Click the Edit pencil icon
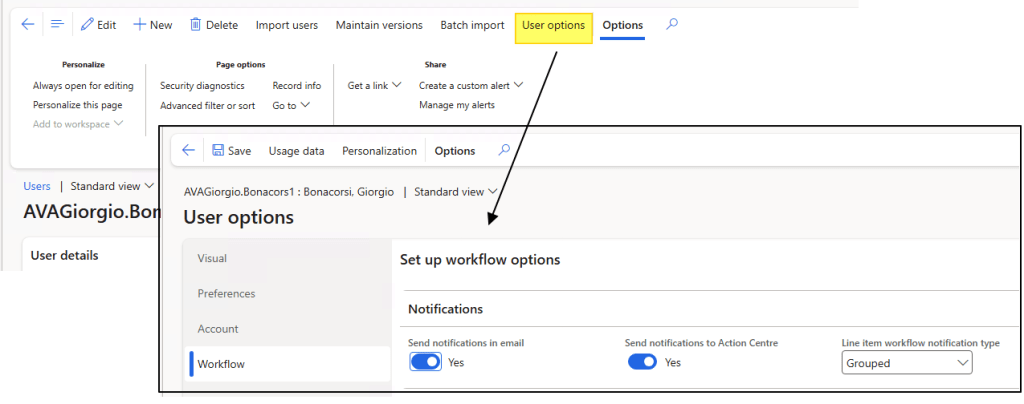 pyautogui.click(x=87, y=25)
